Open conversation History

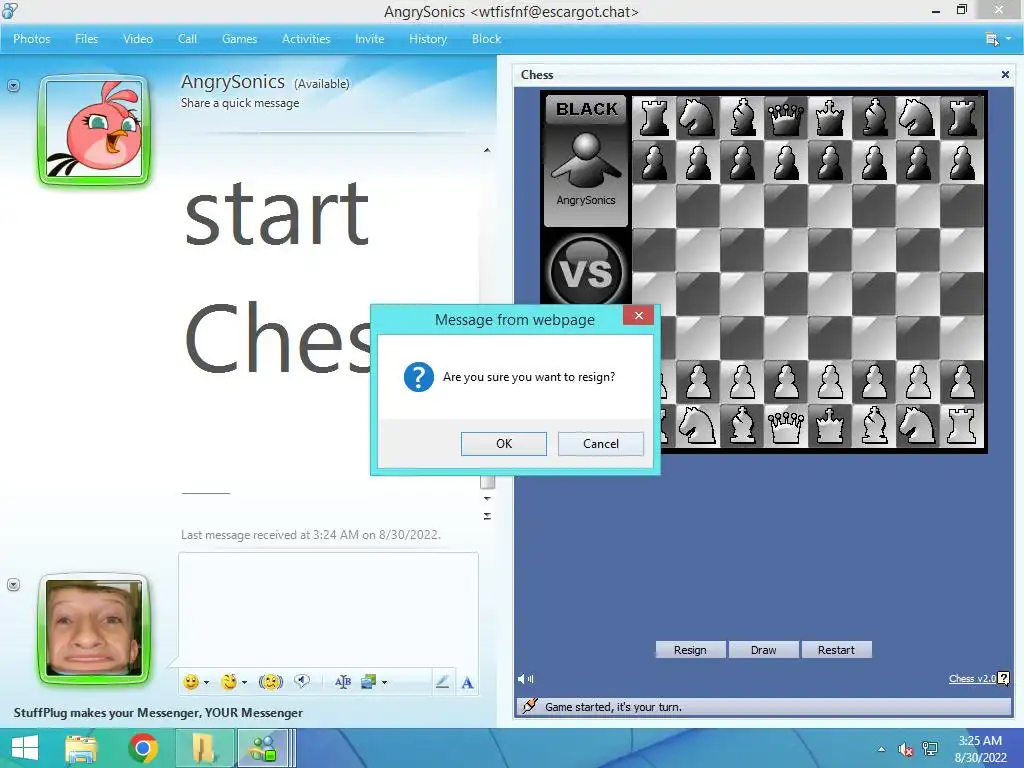click(428, 39)
